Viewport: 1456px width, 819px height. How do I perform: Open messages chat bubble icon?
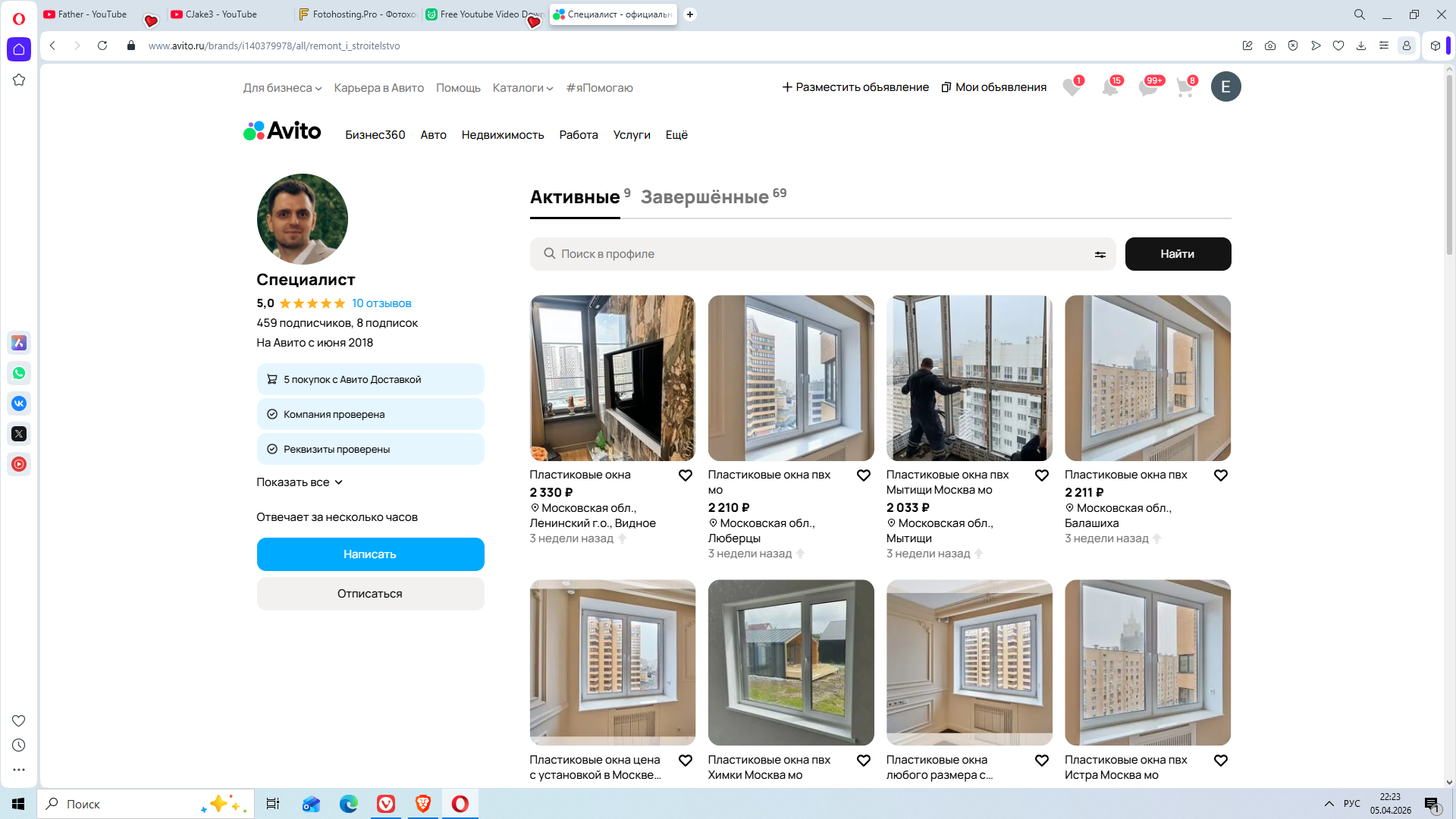(x=1147, y=87)
